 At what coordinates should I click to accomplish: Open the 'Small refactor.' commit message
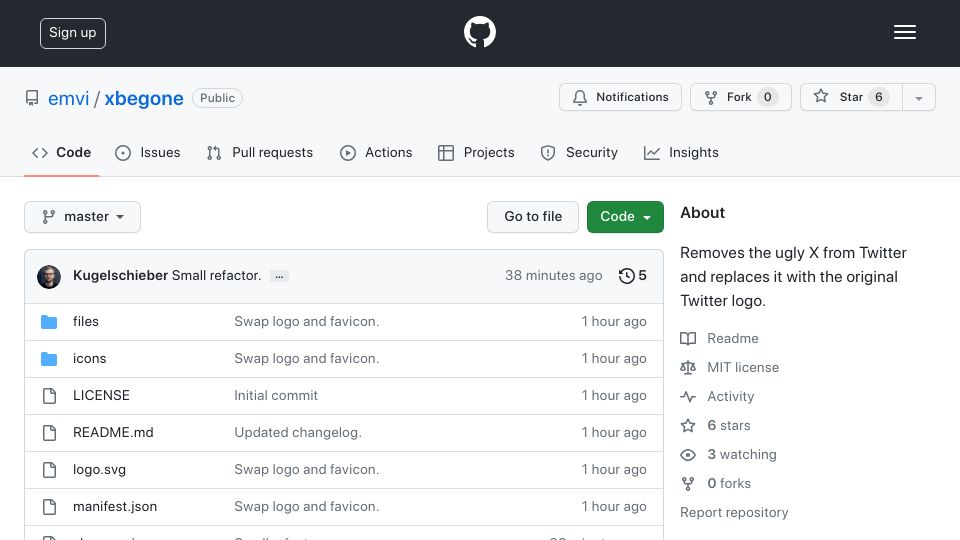pos(216,276)
